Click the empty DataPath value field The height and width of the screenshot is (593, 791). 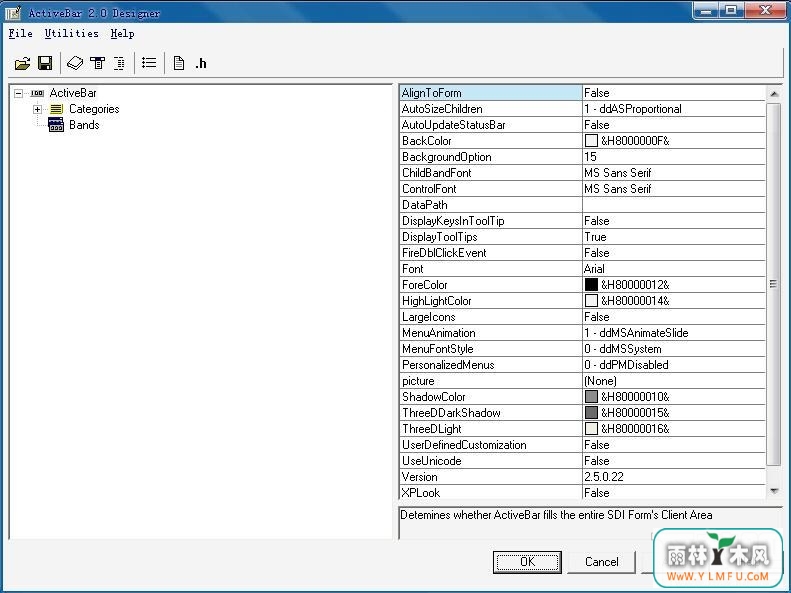(673, 205)
